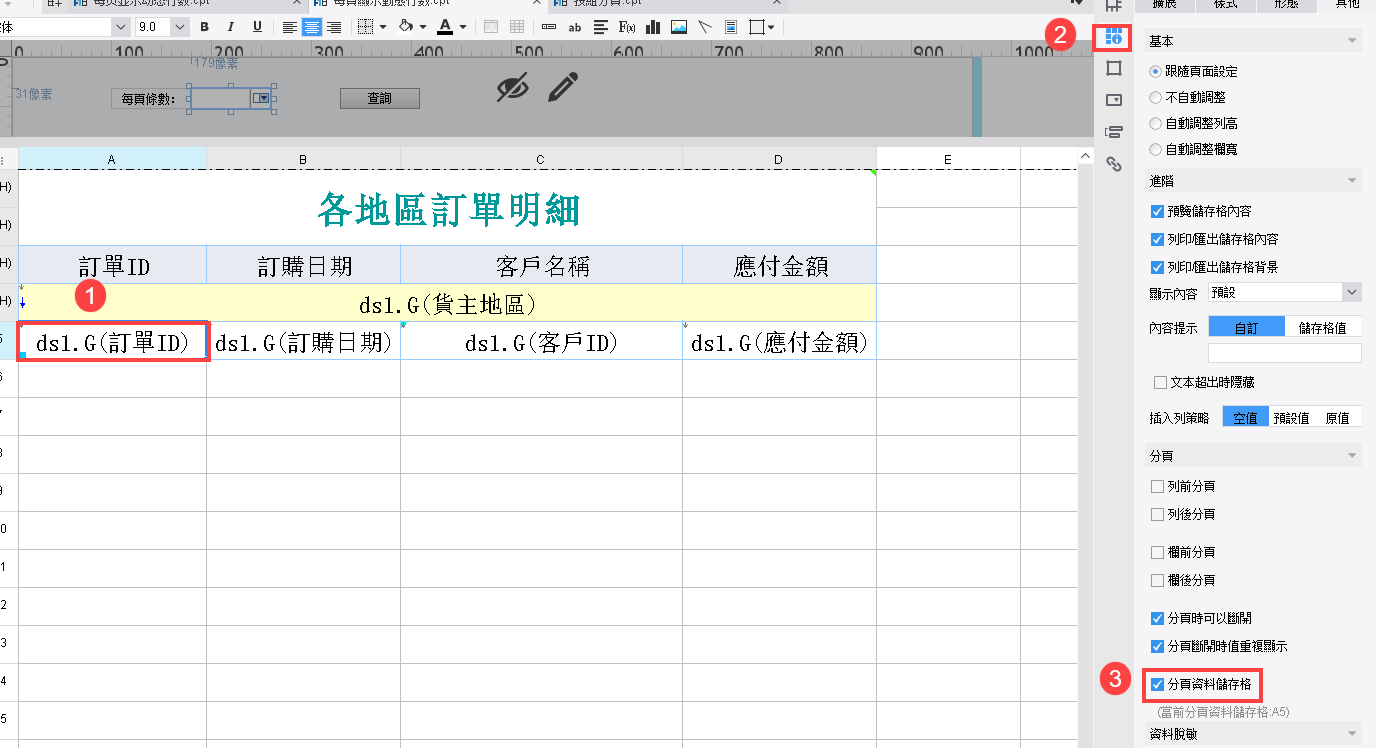Select 自動調整列高 radio option
The image size is (1376, 748).
pyautogui.click(x=1156, y=124)
